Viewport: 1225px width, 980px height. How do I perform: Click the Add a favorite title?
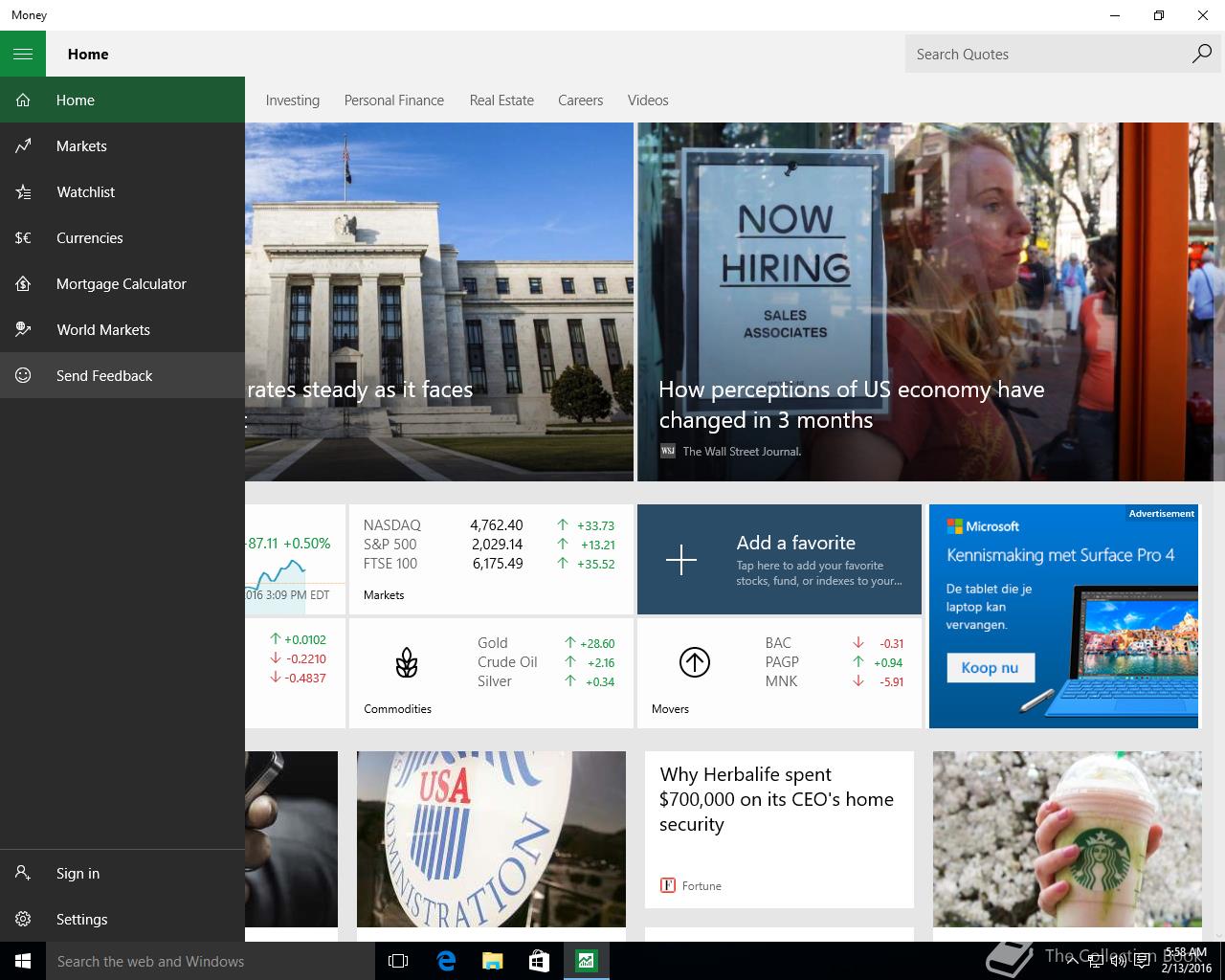(x=796, y=543)
